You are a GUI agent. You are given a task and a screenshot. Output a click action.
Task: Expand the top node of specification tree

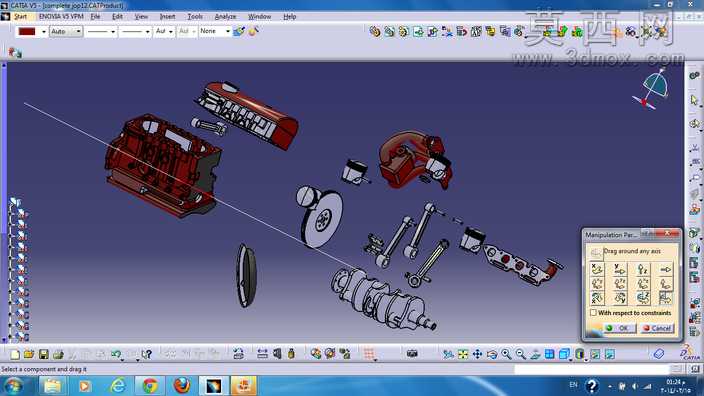click(15, 202)
